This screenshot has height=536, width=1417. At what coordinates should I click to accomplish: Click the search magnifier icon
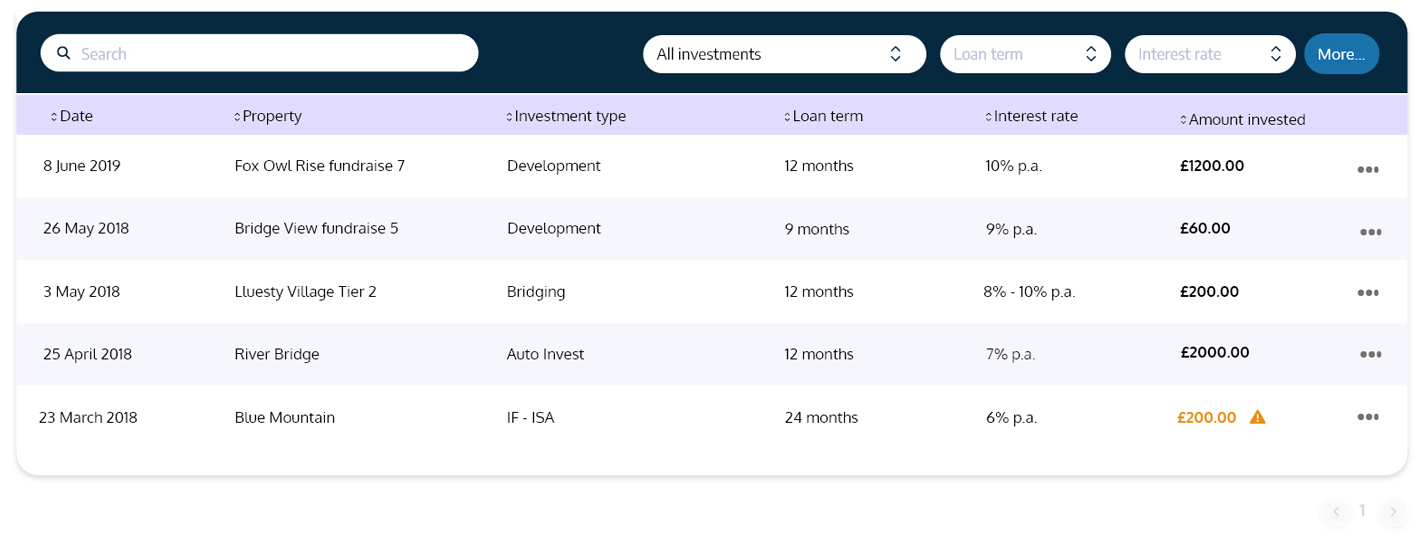tap(63, 53)
